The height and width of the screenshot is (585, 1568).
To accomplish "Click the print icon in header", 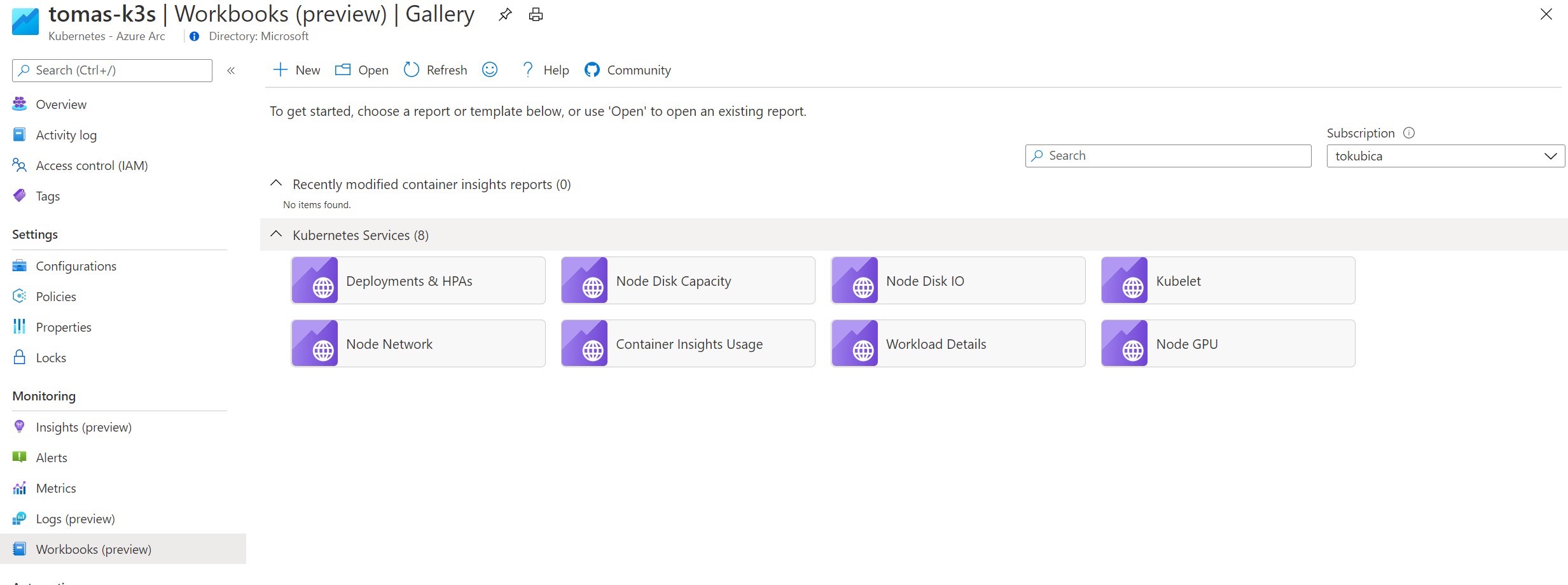I will [x=536, y=15].
